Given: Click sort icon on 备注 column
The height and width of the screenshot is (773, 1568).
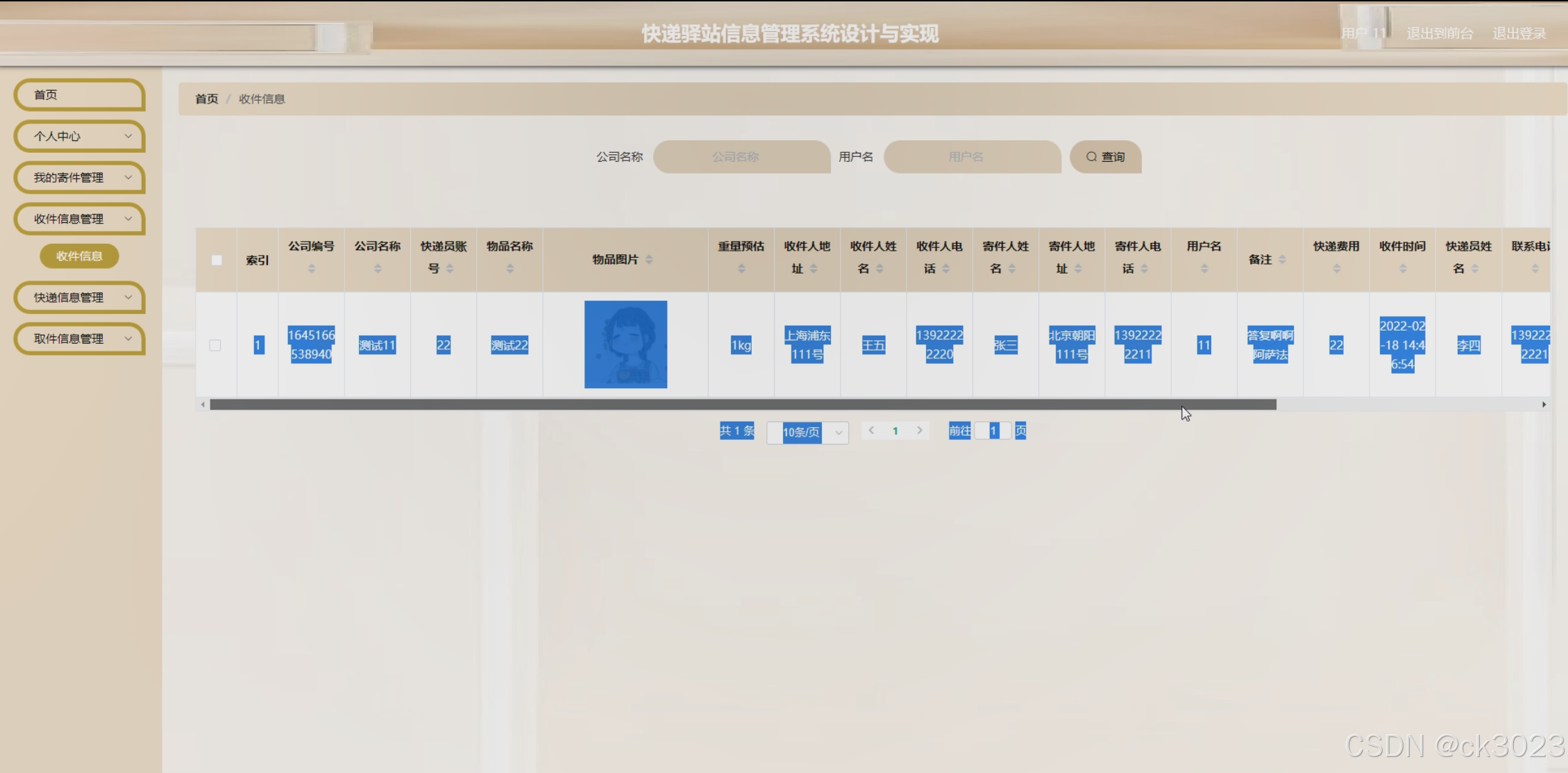Looking at the screenshot, I should click(1282, 260).
